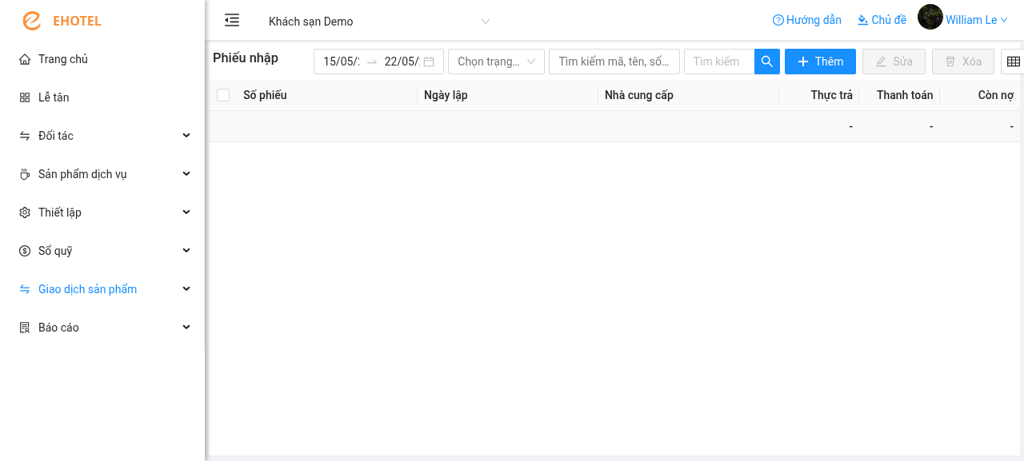Viewport: 1024px width, 461px height.
Task: Click the Lễ tân grid icon
Action: (x=25, y=98)
